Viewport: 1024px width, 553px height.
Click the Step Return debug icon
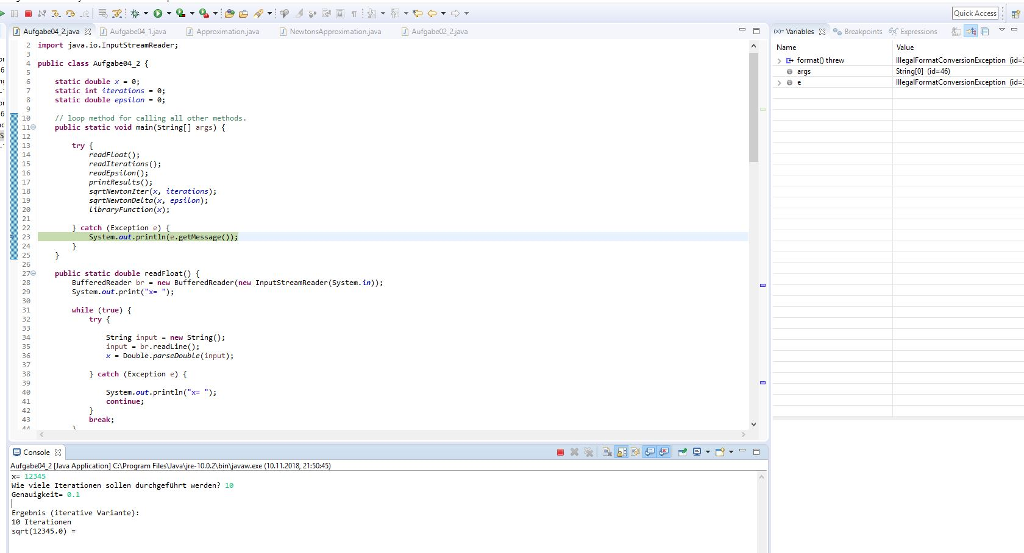85,13
